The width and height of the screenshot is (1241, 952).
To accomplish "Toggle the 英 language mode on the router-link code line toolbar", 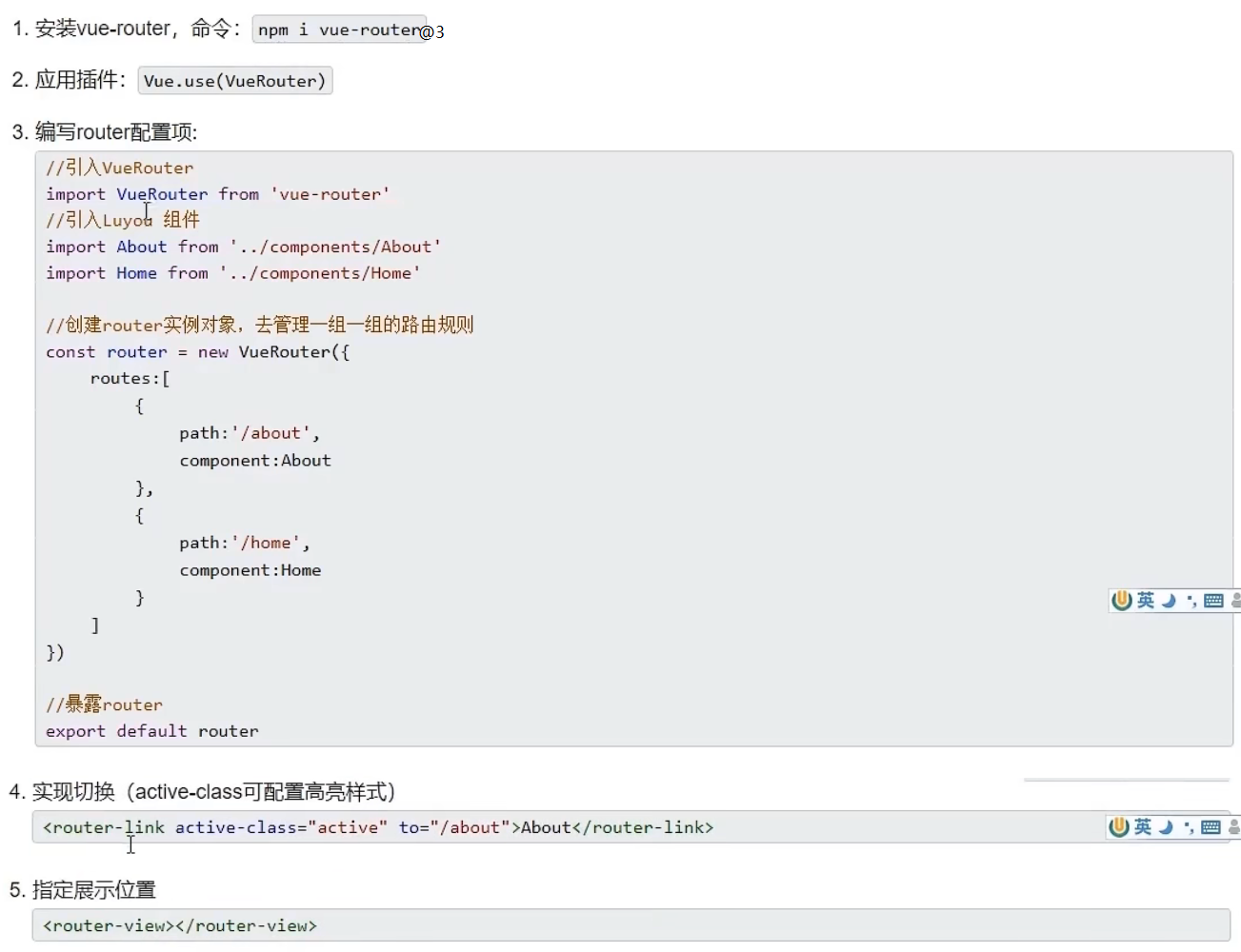I will pyautogui.click(x=1143, y=827).
